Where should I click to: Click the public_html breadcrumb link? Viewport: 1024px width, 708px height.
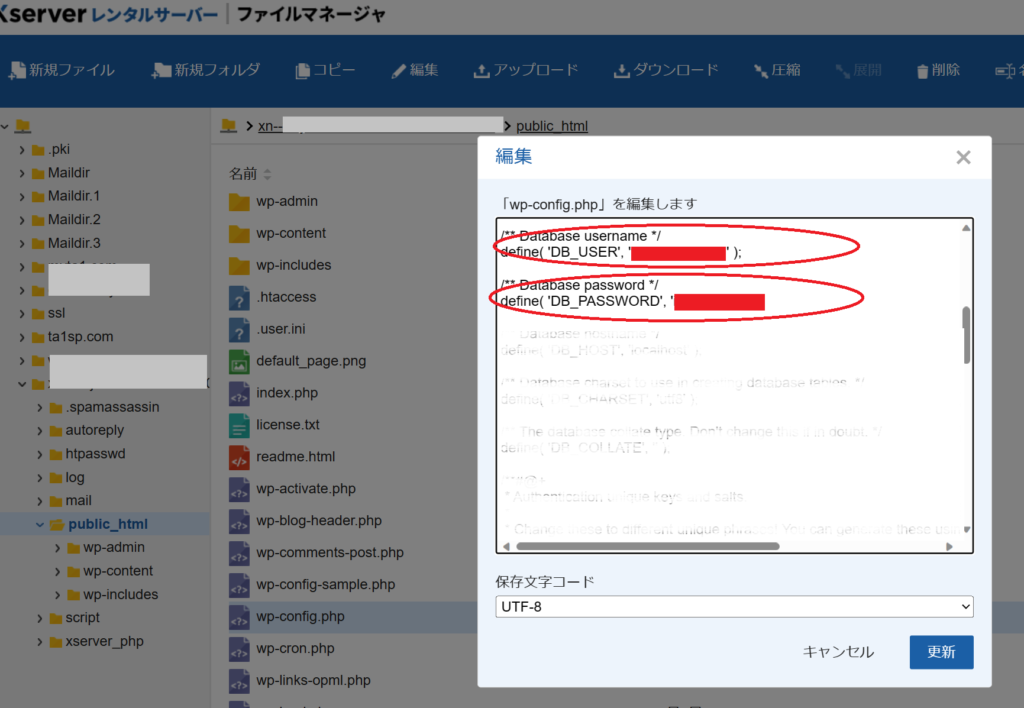[x=552, y=126]
